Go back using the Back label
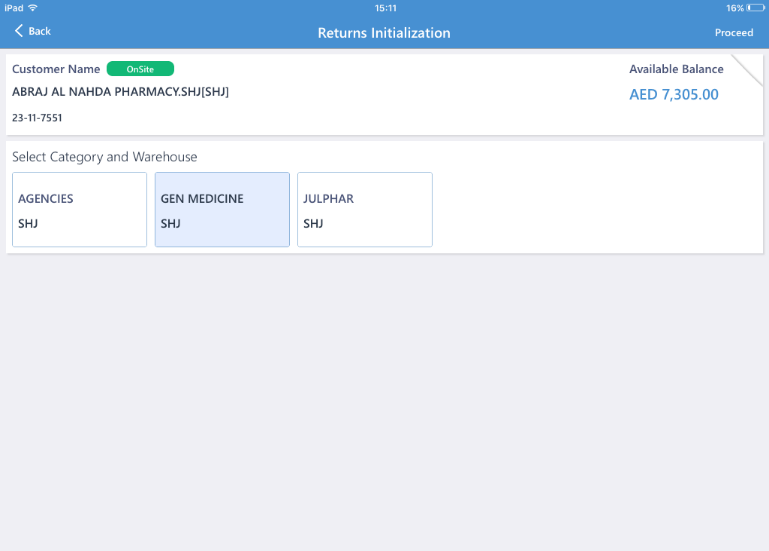The image size is (769, 551). pos(39,31)
